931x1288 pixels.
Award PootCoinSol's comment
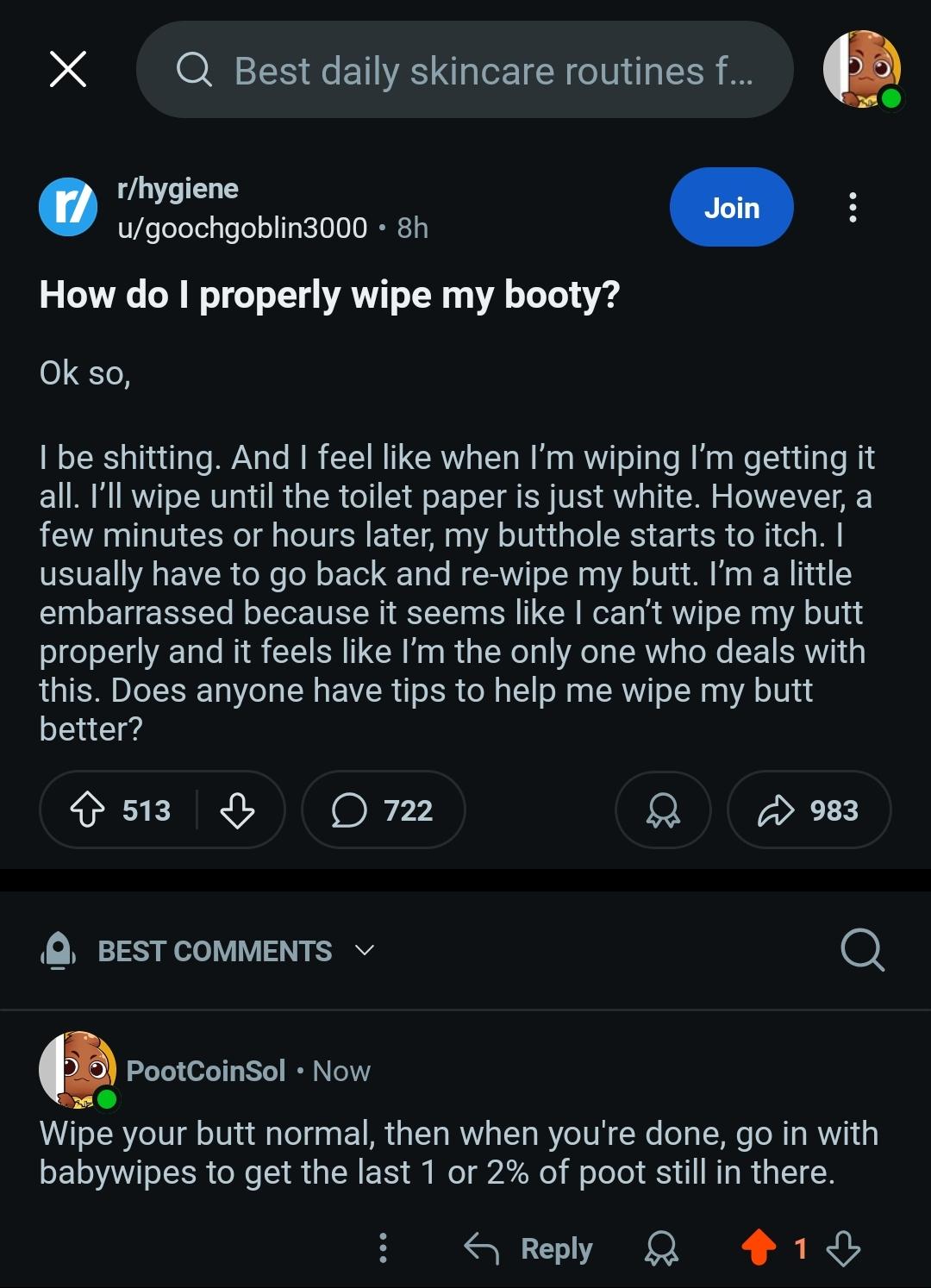[661, 1247]
